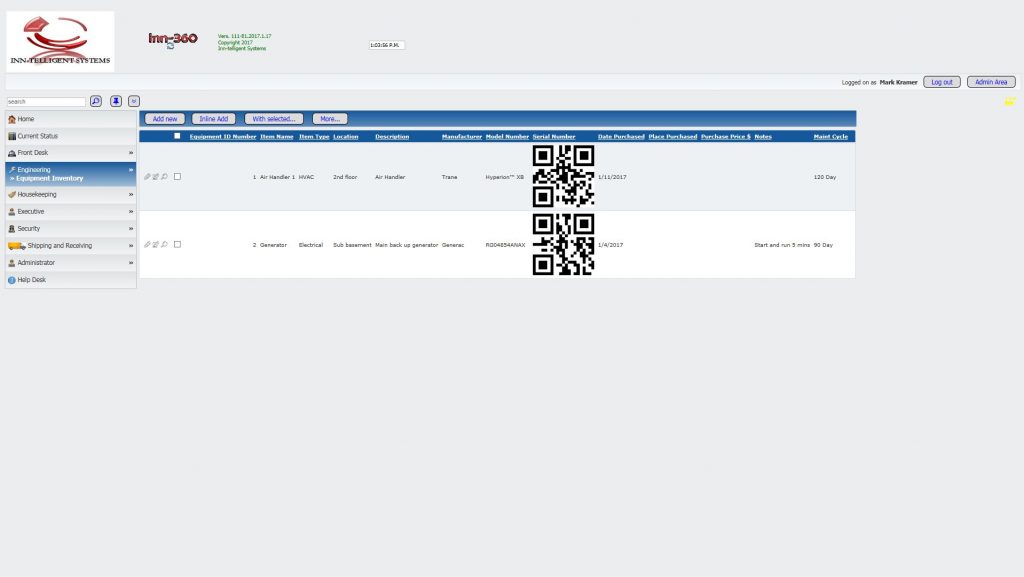Open the Security menu label
Viewport: 1024px width, 577px height.
pos(29,228)
